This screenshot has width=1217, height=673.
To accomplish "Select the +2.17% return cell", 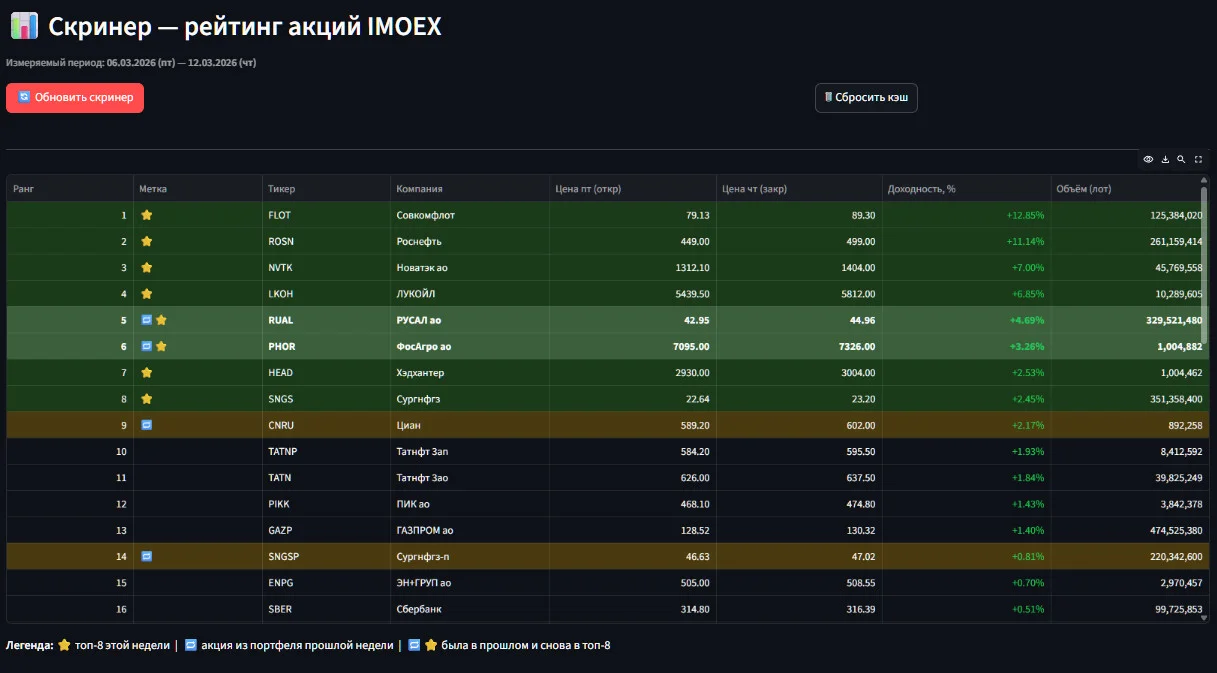I will click(966, 425).
